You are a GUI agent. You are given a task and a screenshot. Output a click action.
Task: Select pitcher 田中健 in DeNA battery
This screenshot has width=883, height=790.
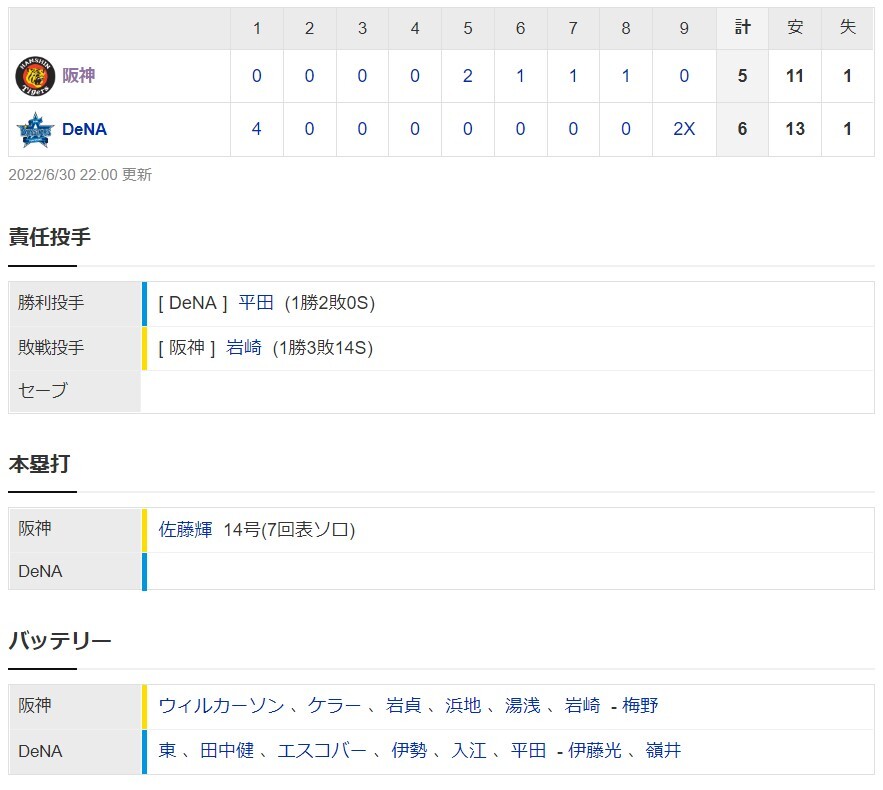click(x=227, y=750)
